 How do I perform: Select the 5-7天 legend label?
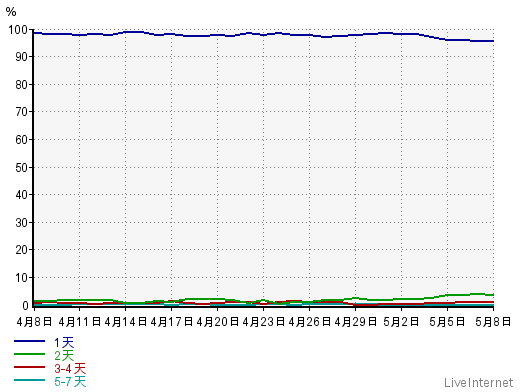[x=70, y=381]
